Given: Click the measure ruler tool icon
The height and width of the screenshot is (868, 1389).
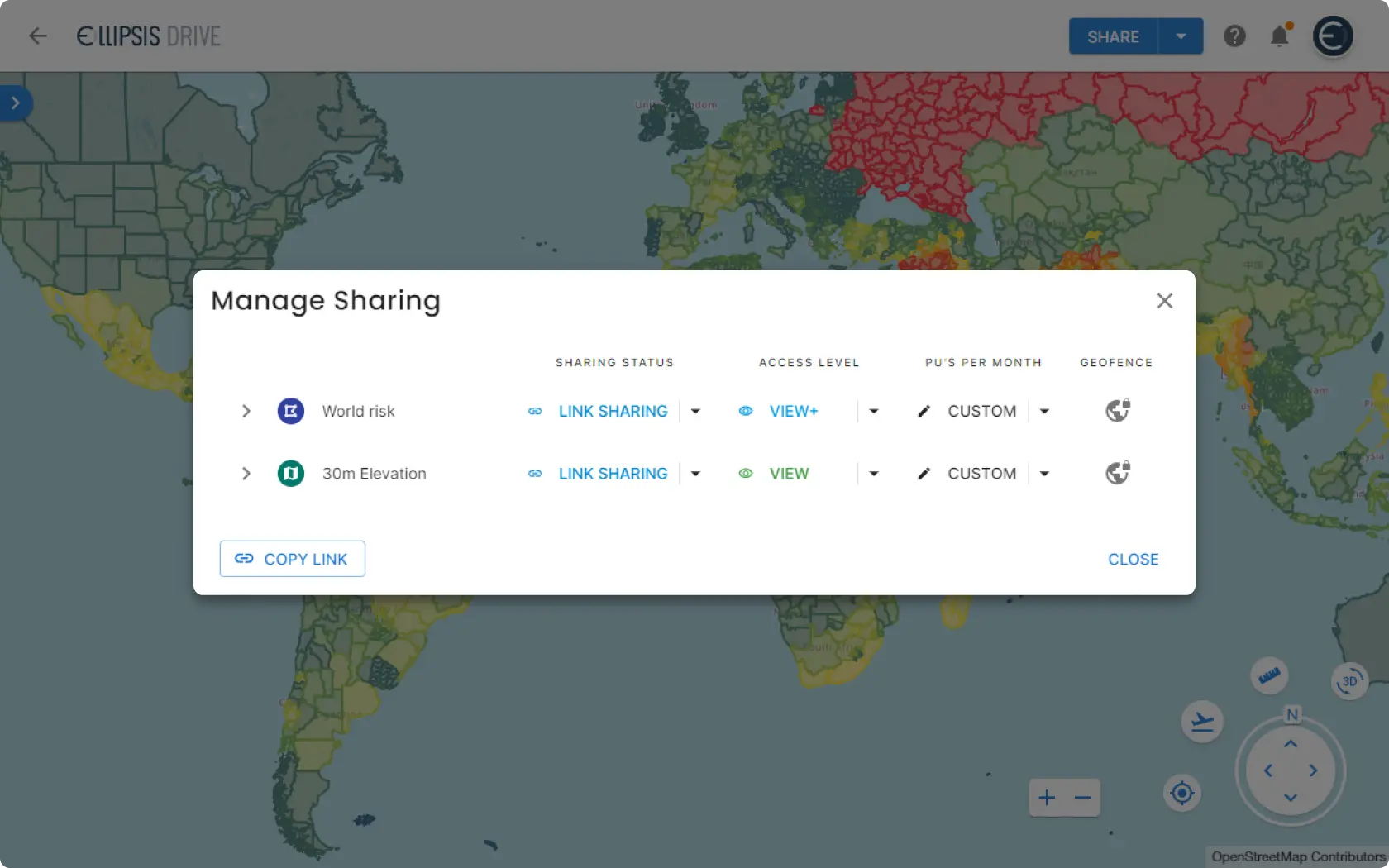Looking at the screenshot, I should (x=1269, y=677).
